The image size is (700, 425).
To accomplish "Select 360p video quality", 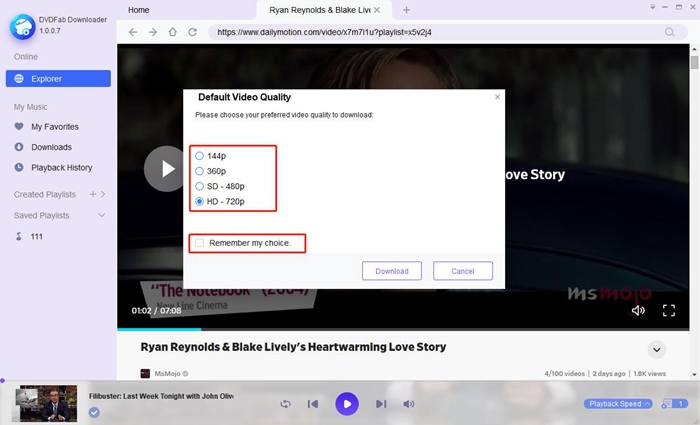I will click(200, 171).
